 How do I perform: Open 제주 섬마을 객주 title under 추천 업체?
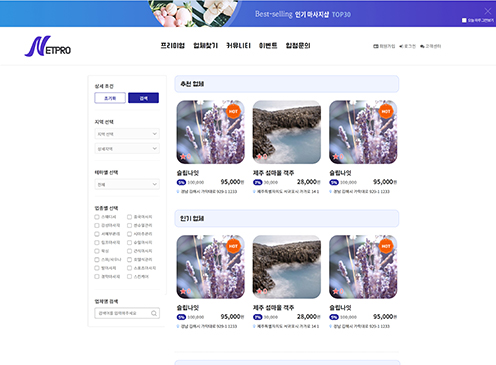point(273,173)
